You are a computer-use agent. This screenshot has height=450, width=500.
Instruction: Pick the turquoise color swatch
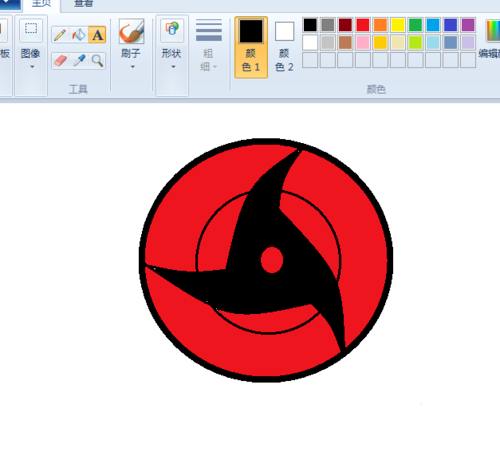pyautogui.click(x=433, y=25)
